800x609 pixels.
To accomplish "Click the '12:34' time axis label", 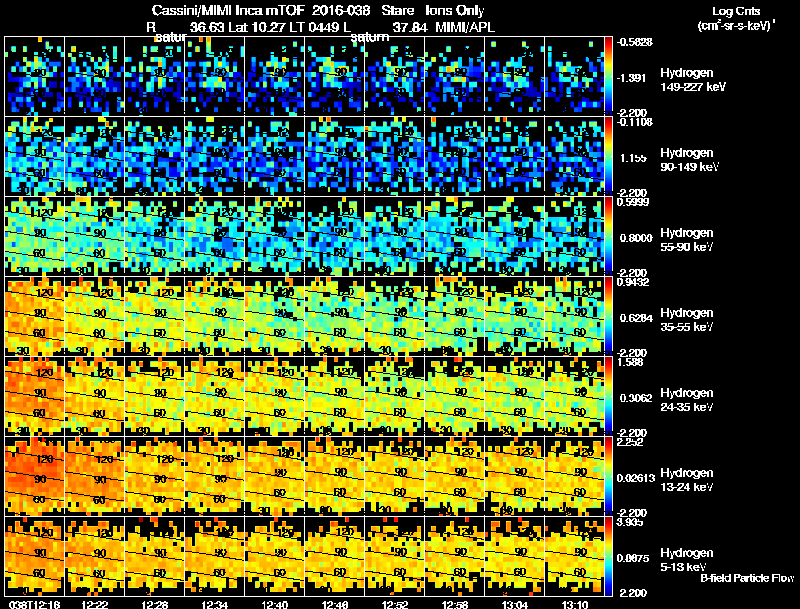I will click(215, 604).
